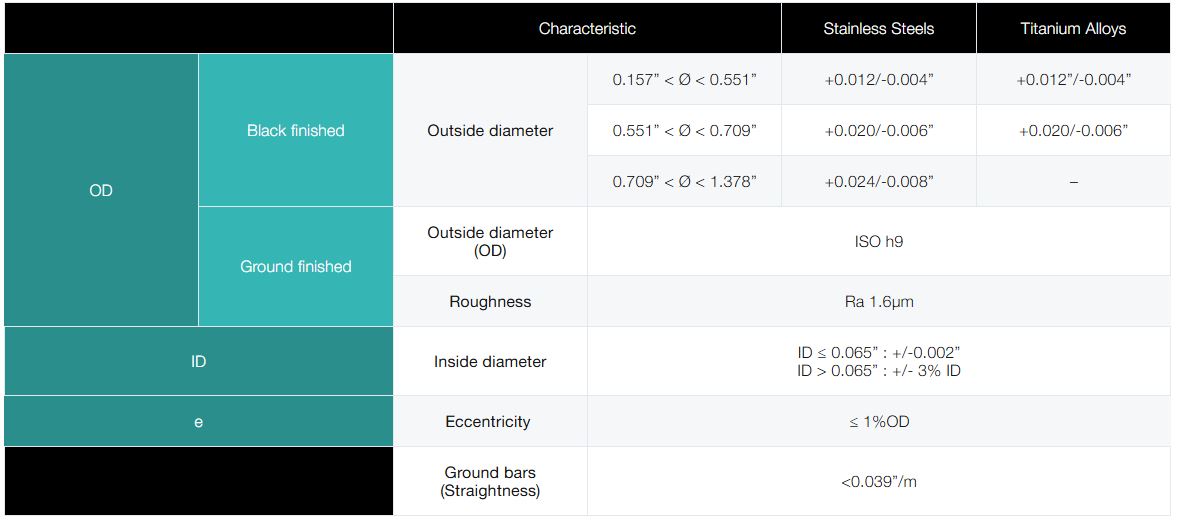Select the Stainless Steels column header
This screenshot has height=523, width=1178.
878,28
